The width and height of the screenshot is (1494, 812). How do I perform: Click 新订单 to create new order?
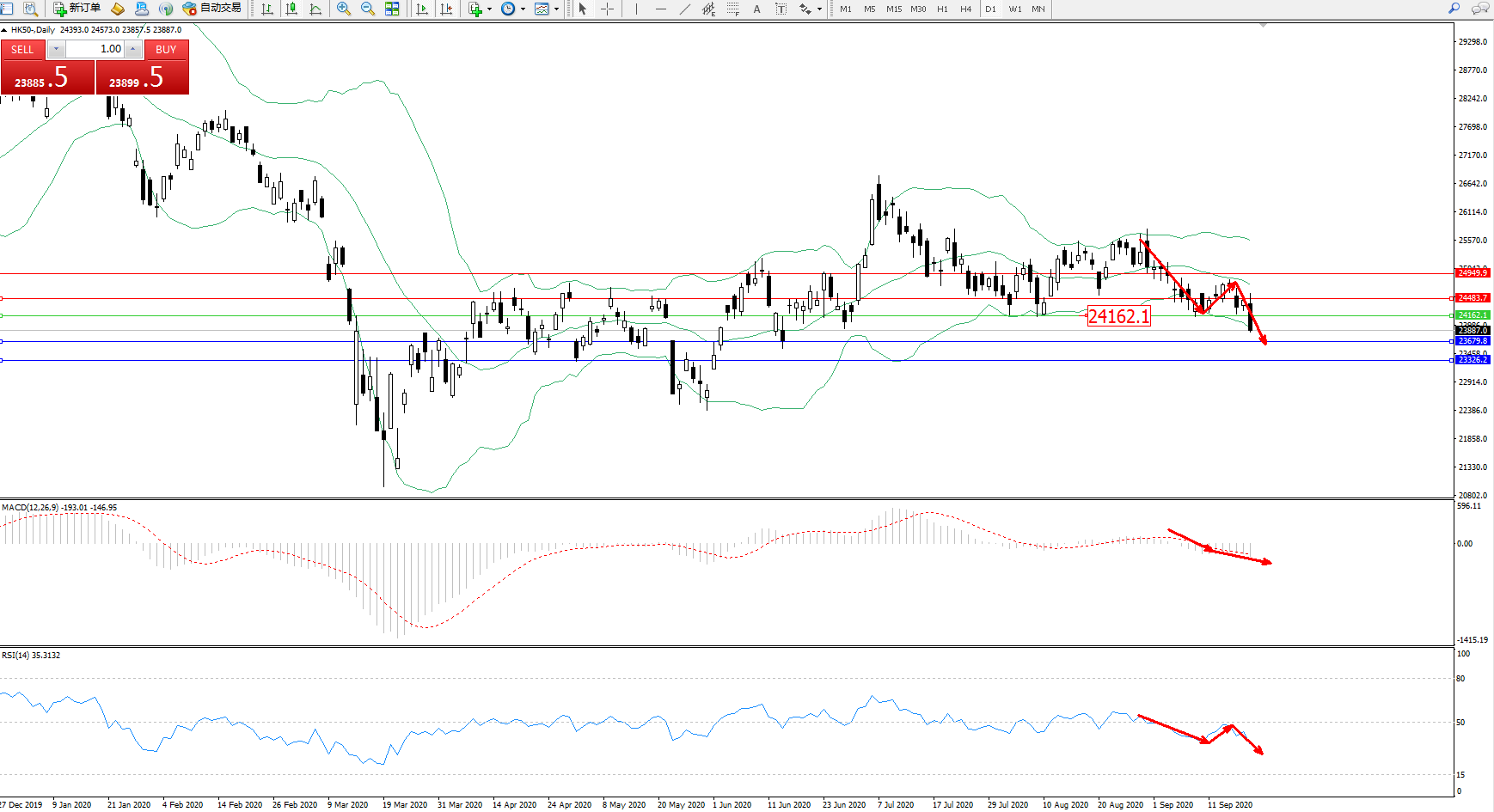click(77, 9)
